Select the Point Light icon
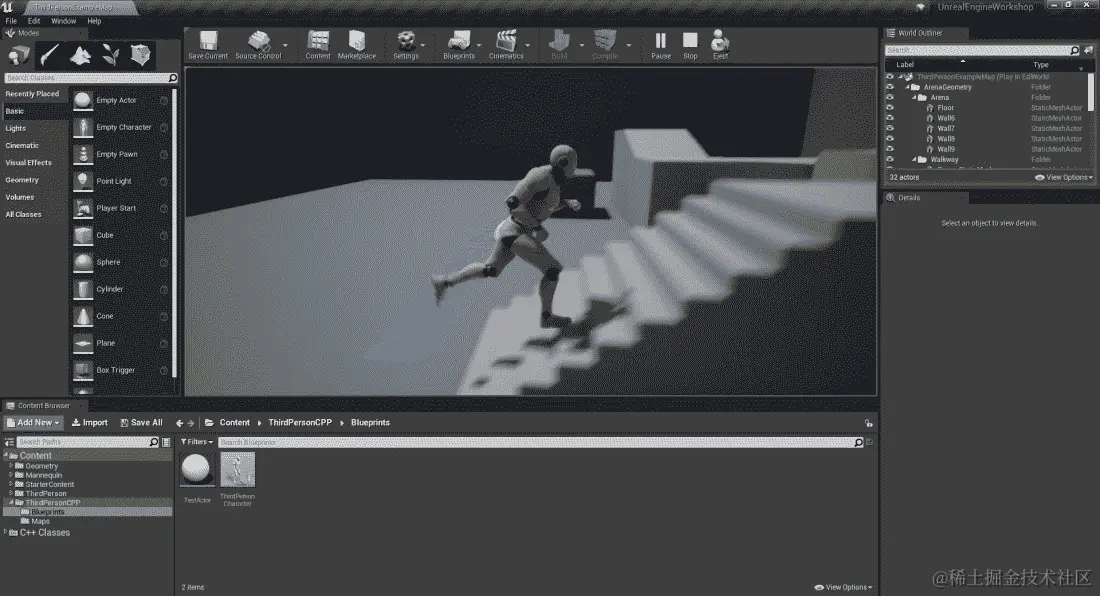1100x596 pixels. 83,182
